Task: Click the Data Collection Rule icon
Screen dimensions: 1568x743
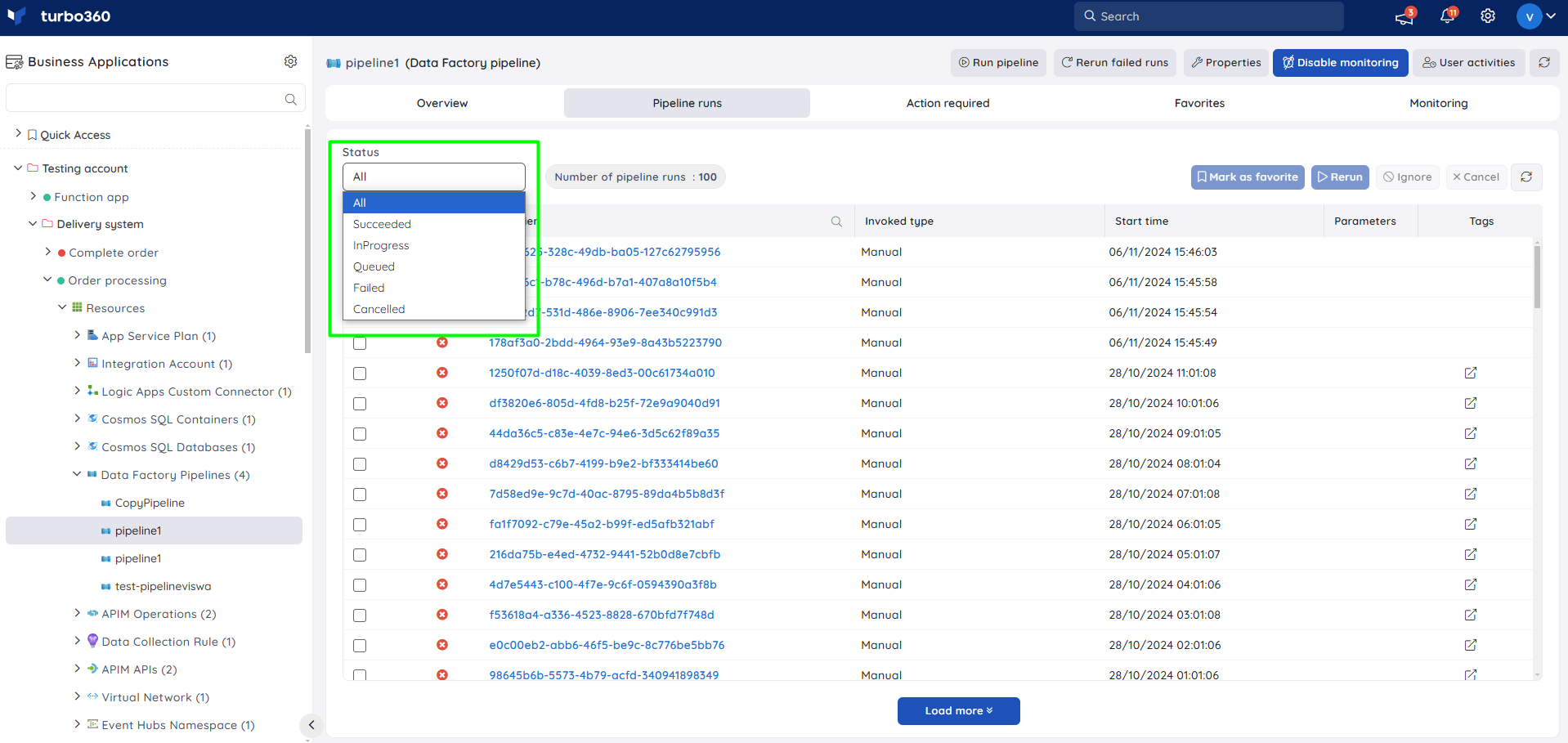Action: [92, 641]
